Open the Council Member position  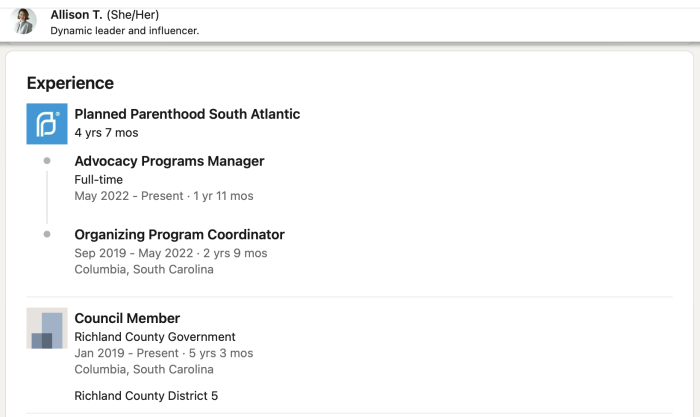[127, 318]
